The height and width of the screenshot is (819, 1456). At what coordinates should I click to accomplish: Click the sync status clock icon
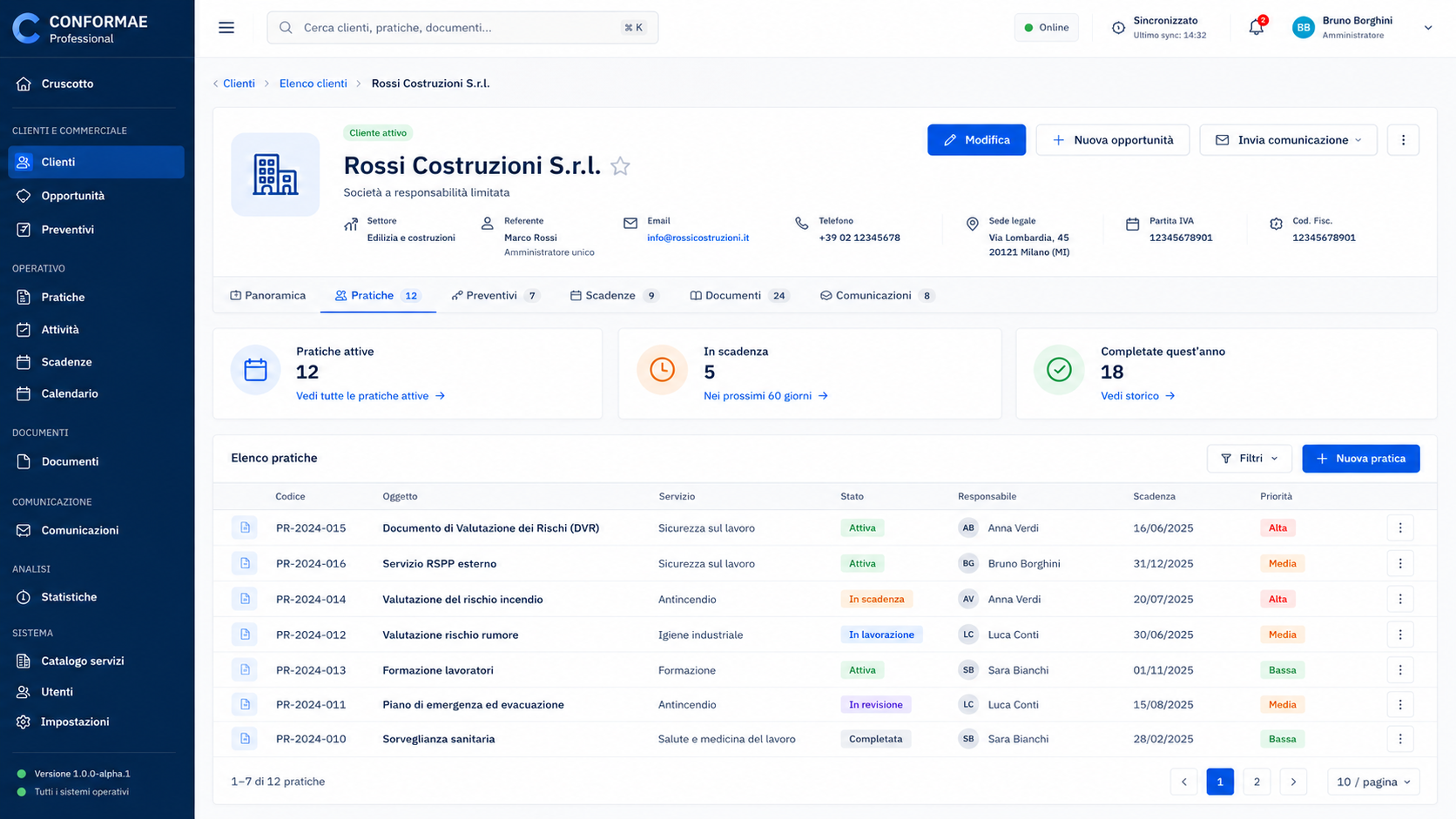point(1119,28)
